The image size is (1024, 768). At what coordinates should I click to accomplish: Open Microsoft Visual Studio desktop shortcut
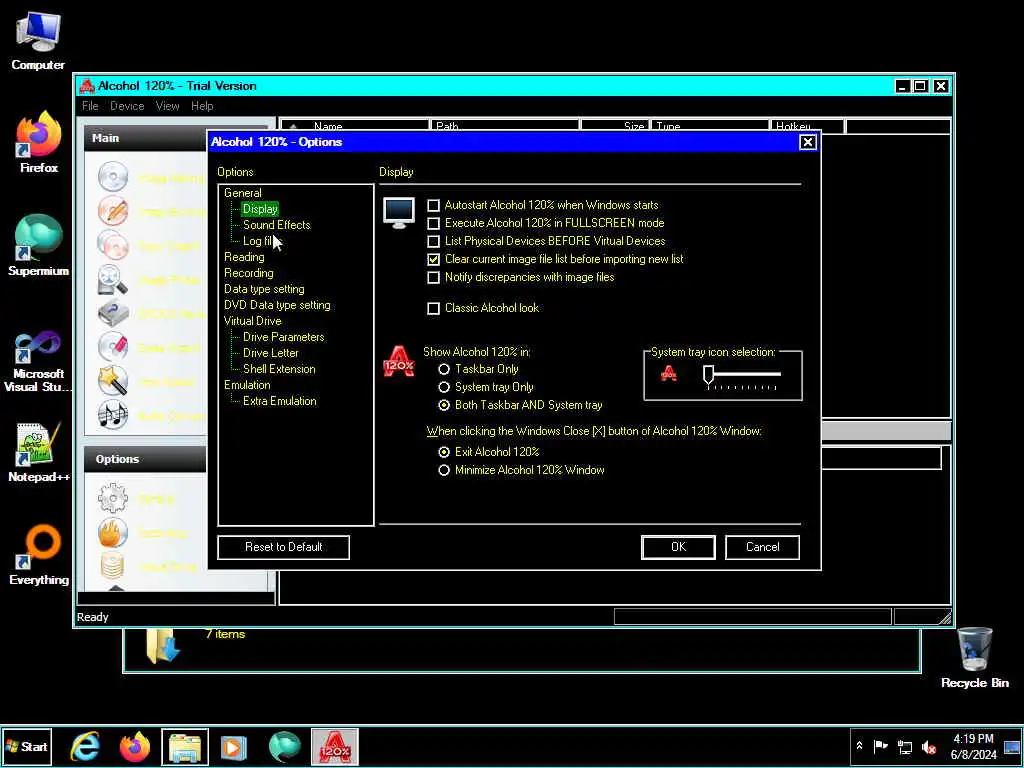(38, 362)
